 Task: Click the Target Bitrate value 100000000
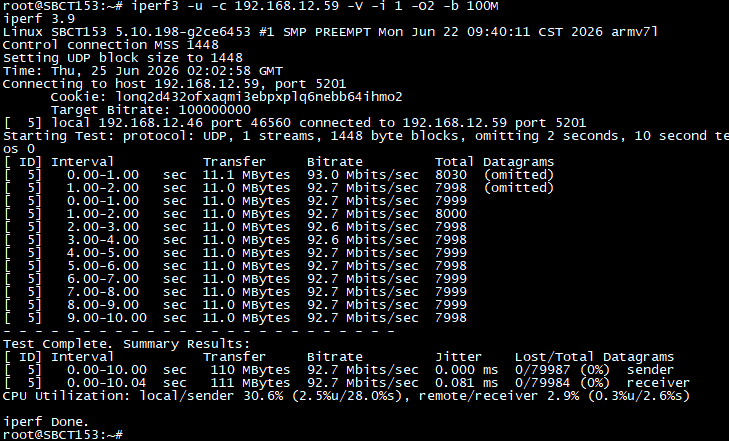tap(214, 110)
